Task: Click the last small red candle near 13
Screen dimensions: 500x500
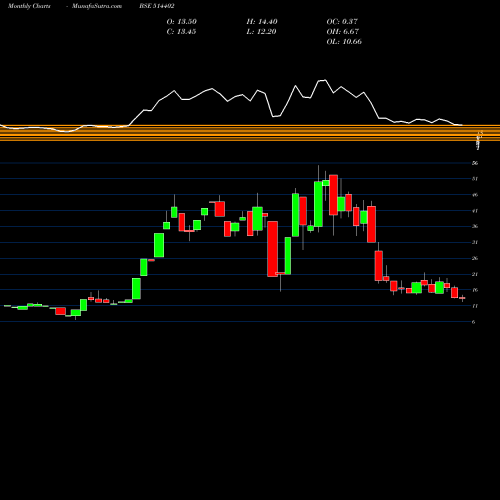Action: (x=462, y=298)
